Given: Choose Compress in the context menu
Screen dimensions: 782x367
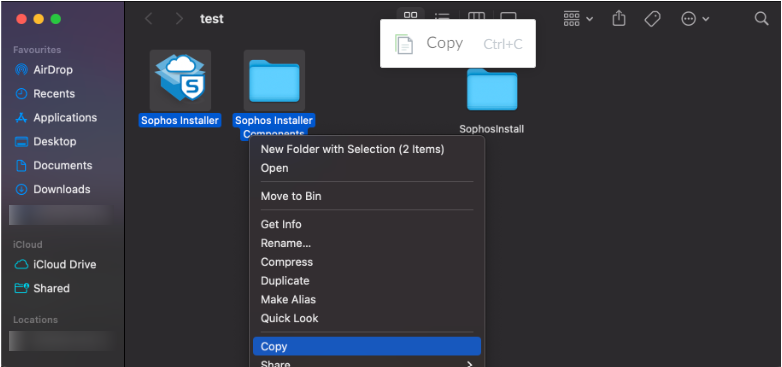Looking at the screenshot, I should (x=287, y=262).
